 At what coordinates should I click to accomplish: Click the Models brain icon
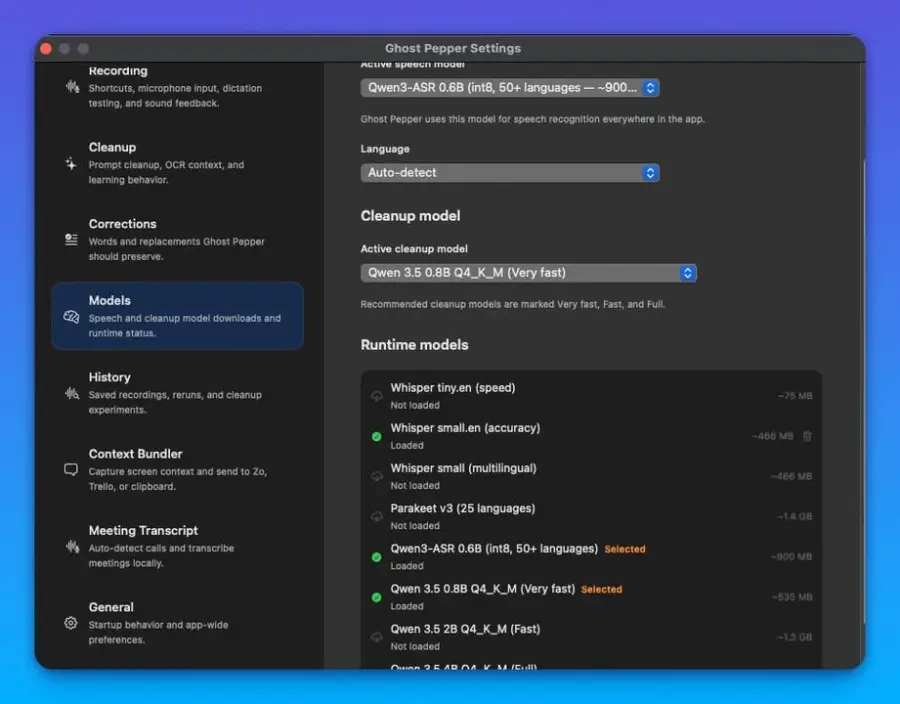(x=71, y=317)
